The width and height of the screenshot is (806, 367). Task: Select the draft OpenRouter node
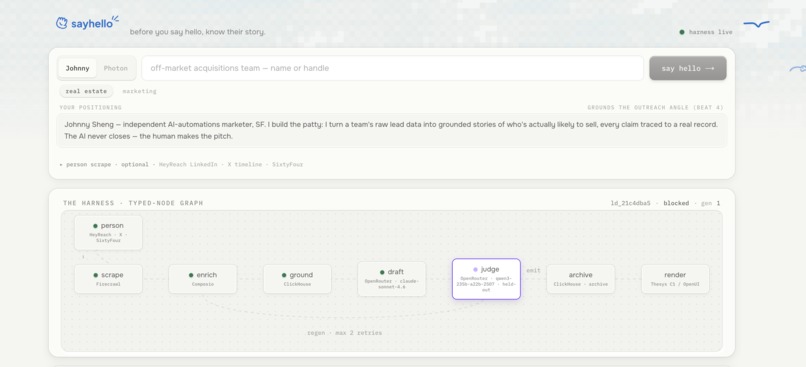tap(392, 279)
